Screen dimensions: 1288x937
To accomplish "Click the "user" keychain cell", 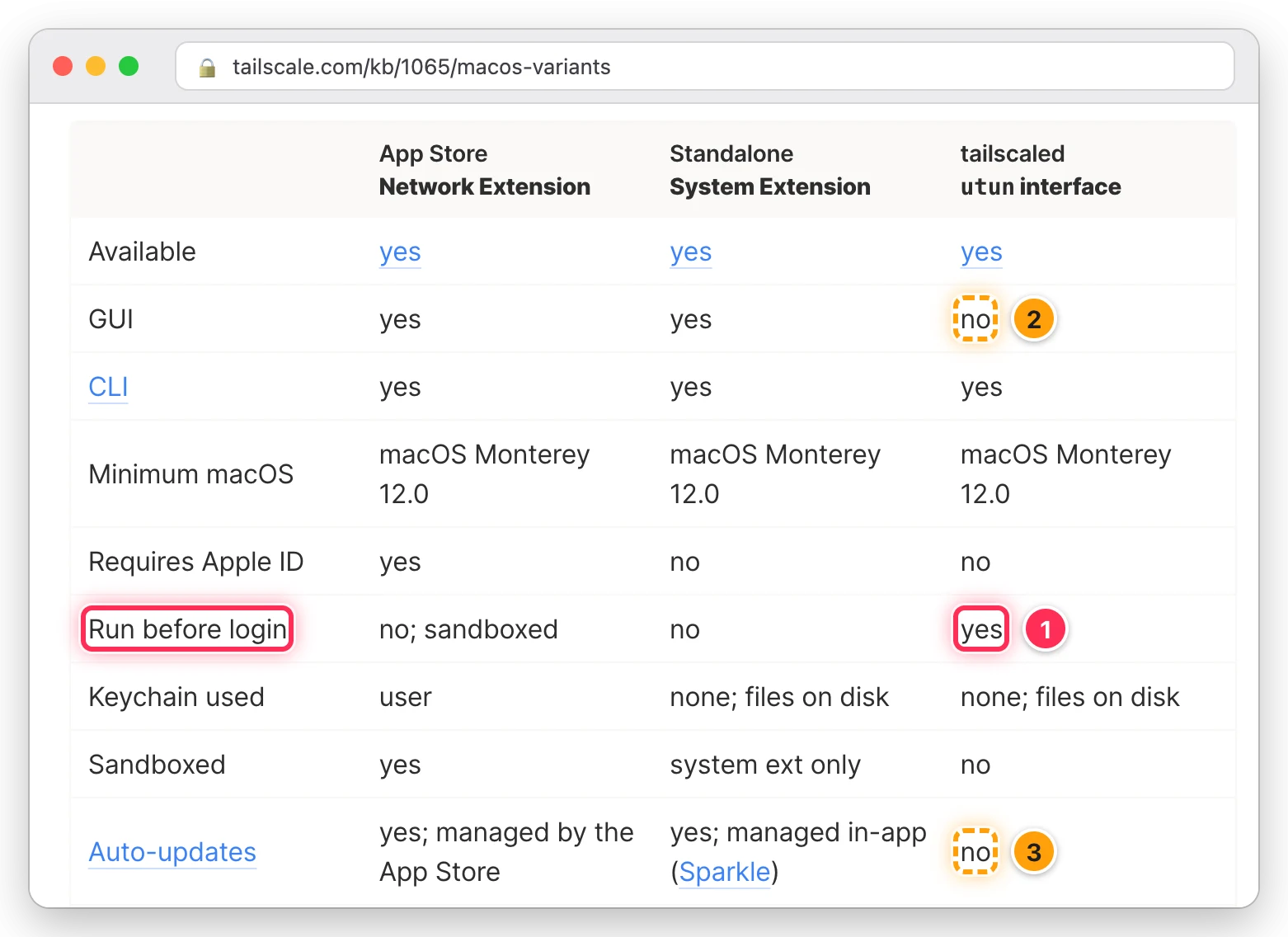I will point(405,697).
